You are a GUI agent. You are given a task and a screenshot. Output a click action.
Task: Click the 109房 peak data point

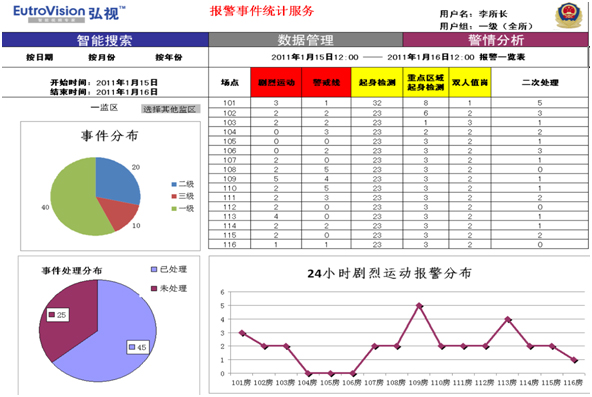click(x=419, y=306)
